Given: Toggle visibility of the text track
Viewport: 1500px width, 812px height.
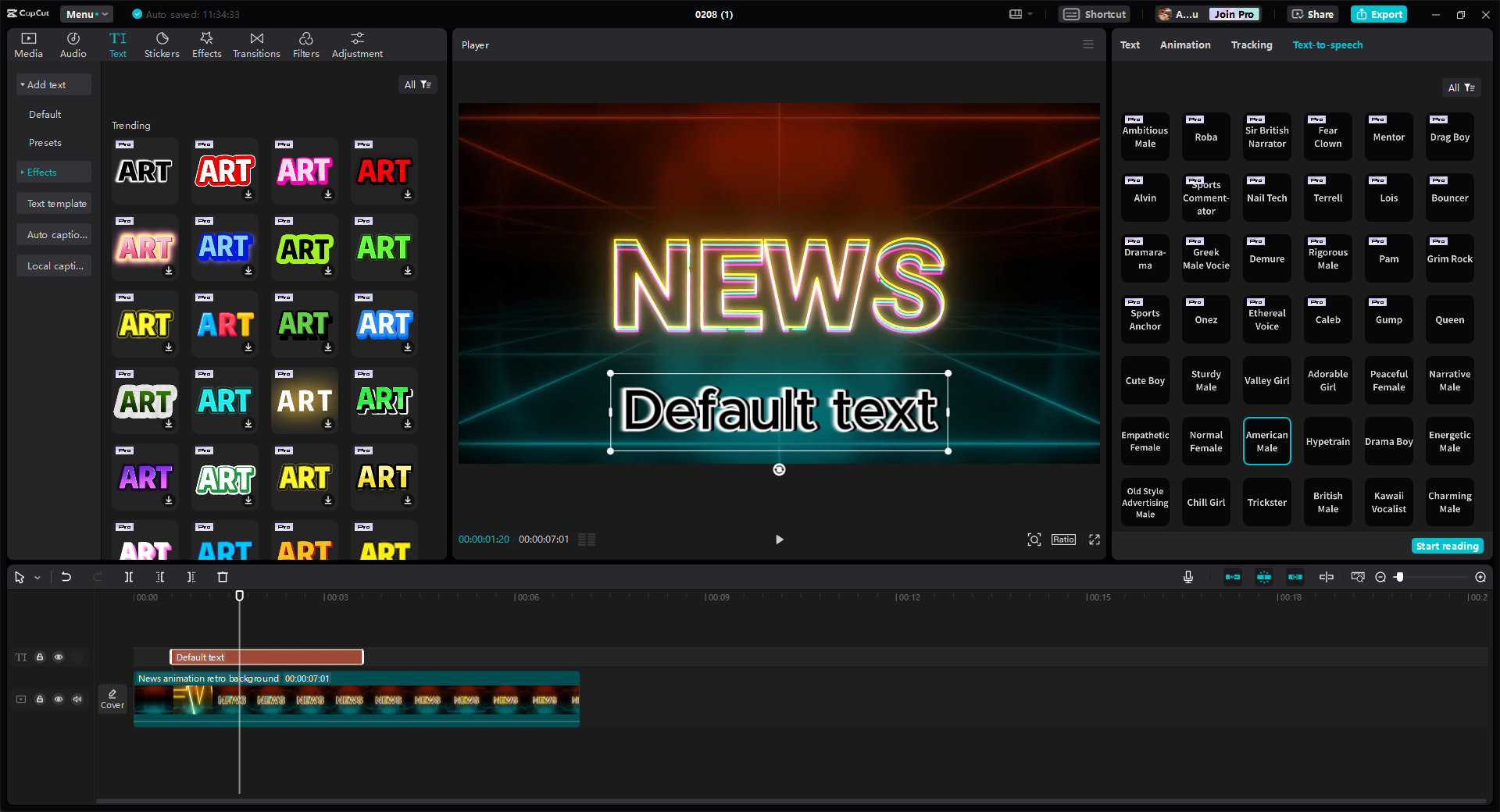Looking at the screenshot, I should click(x=59, y=657).
